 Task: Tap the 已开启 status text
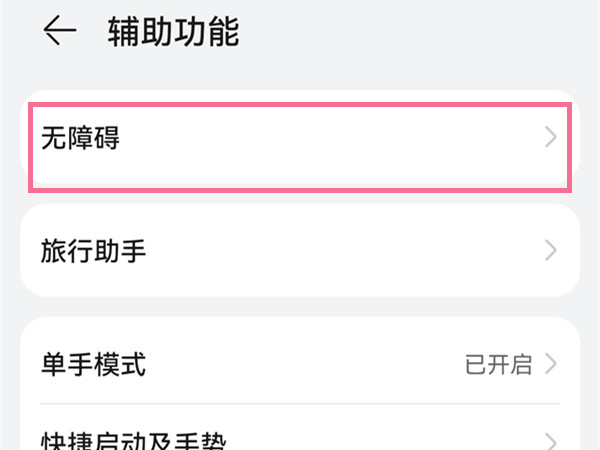coord(498,364)
